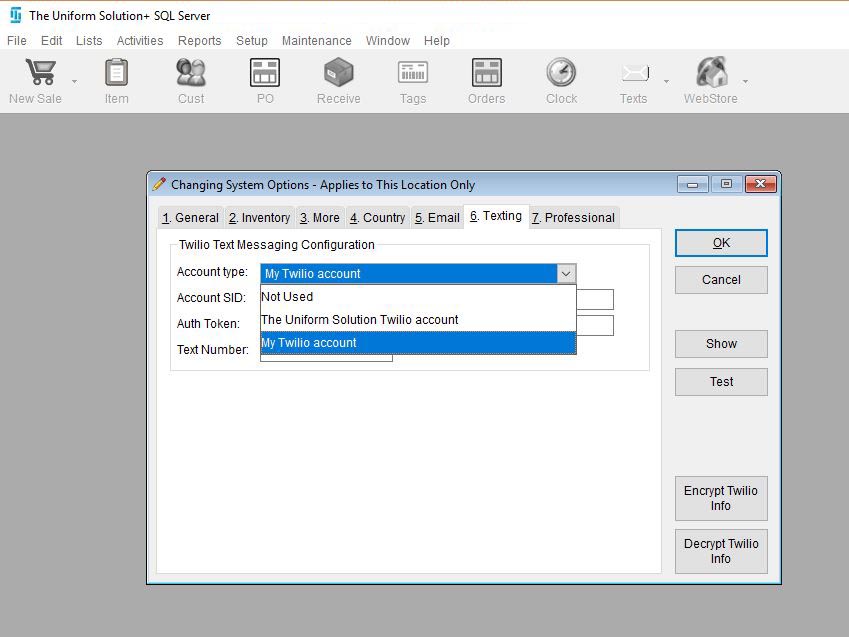Open the Activities menu
The height and width of the screenshot is (637, 849).
tap(140, 41)
